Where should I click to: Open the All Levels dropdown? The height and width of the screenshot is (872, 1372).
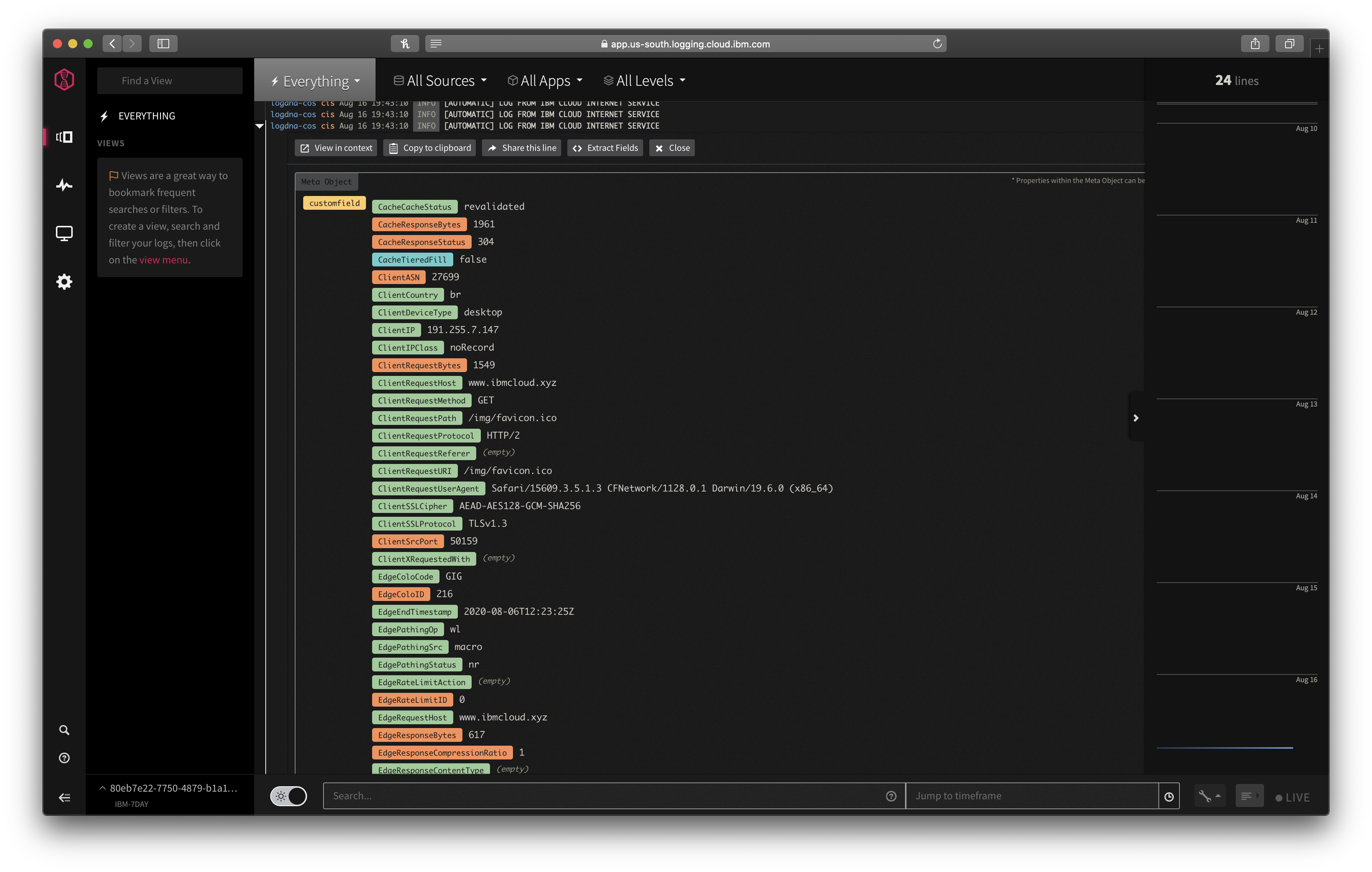tap(644, 81)
